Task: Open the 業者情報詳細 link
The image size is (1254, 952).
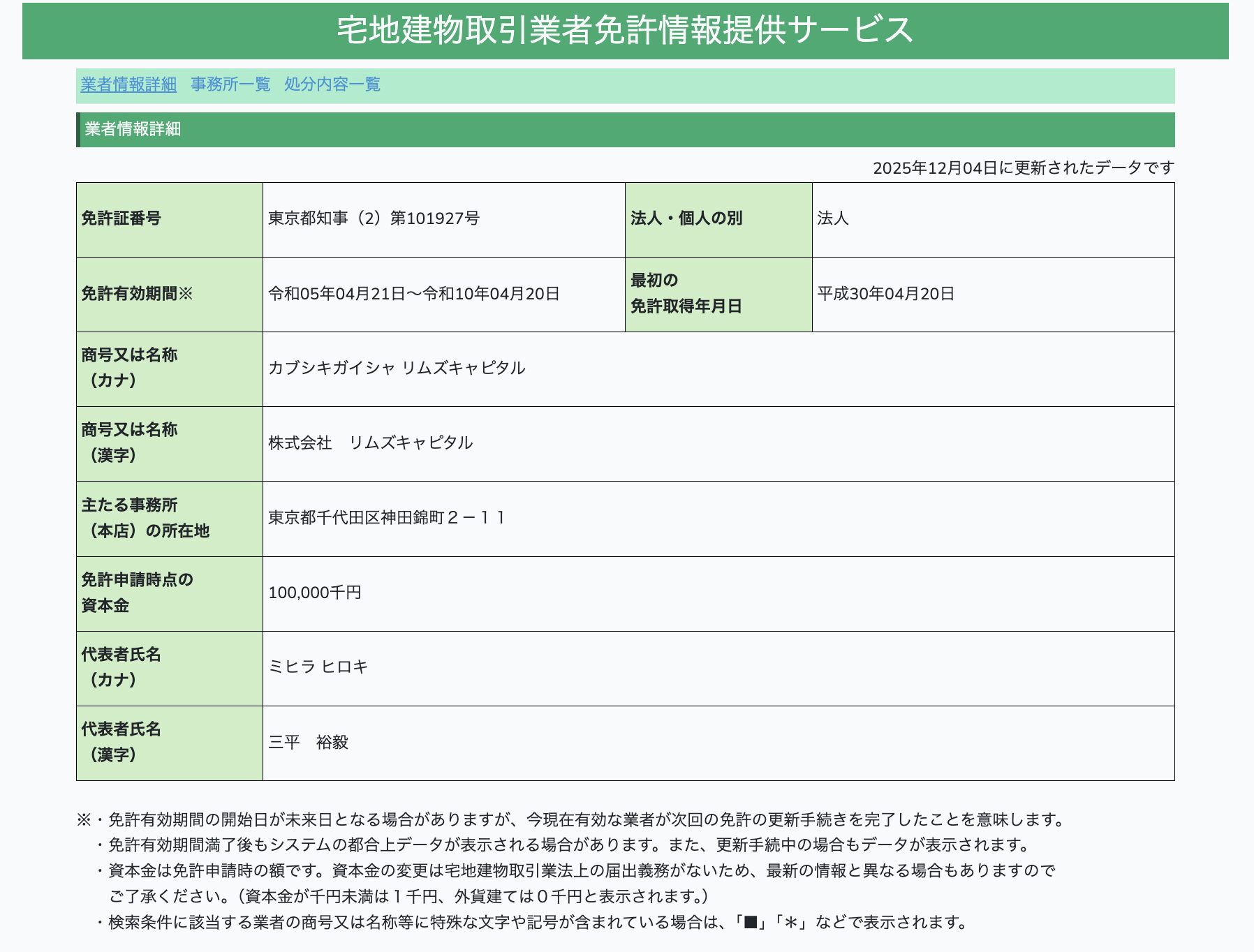Action: point(128,84)
